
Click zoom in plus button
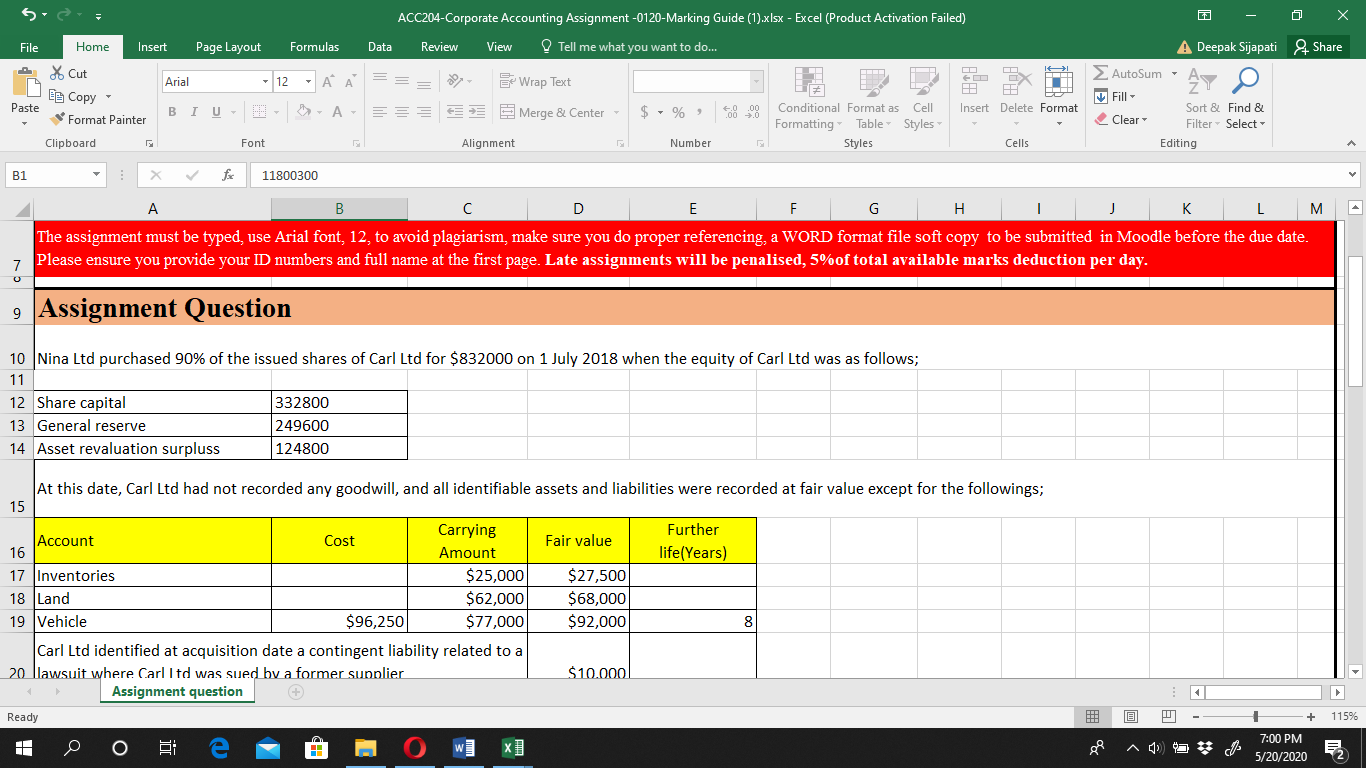pos(1311,717)
